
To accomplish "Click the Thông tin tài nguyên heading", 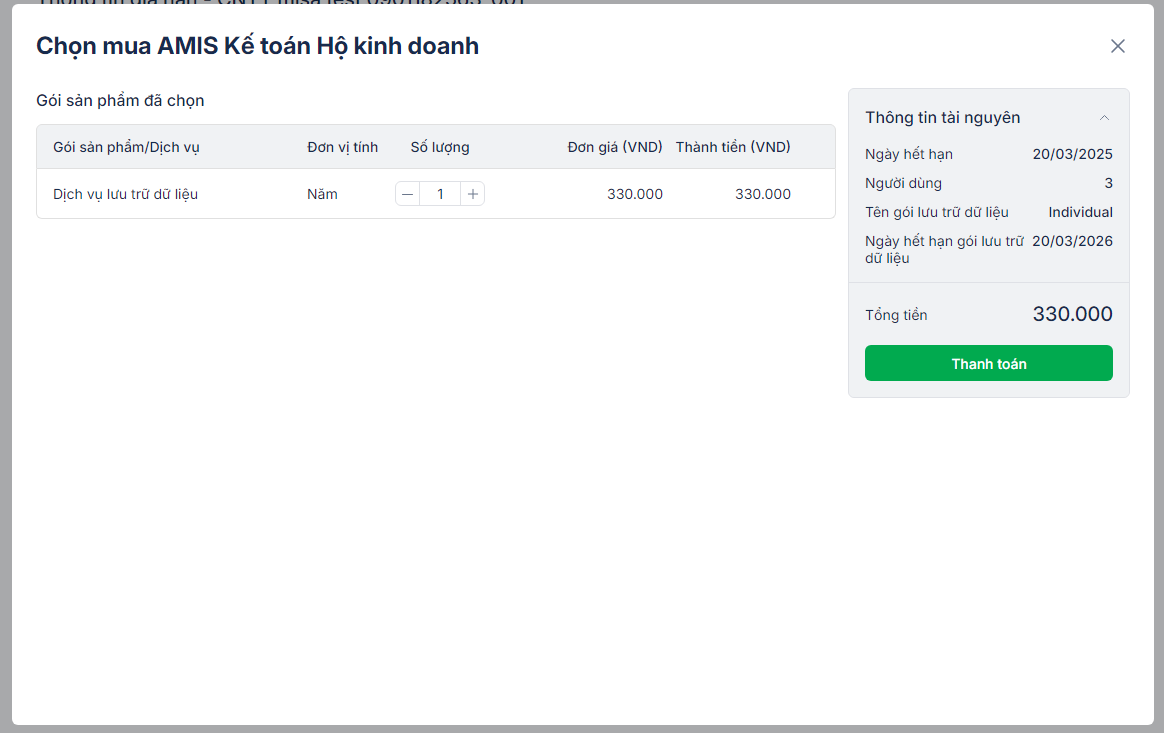I will click(943, 117).
